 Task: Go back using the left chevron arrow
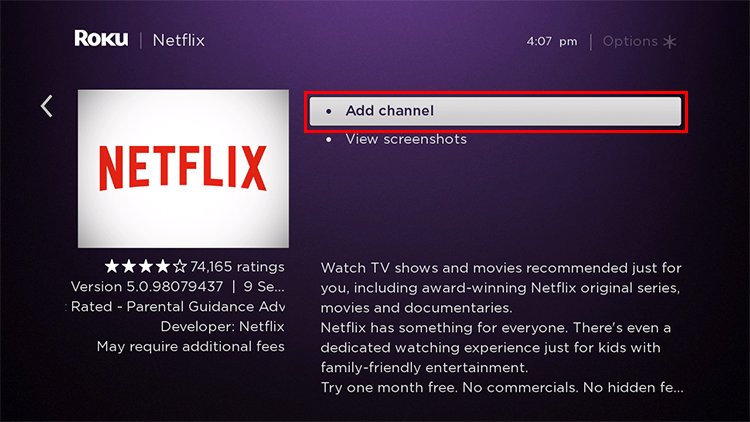(46, 106)
